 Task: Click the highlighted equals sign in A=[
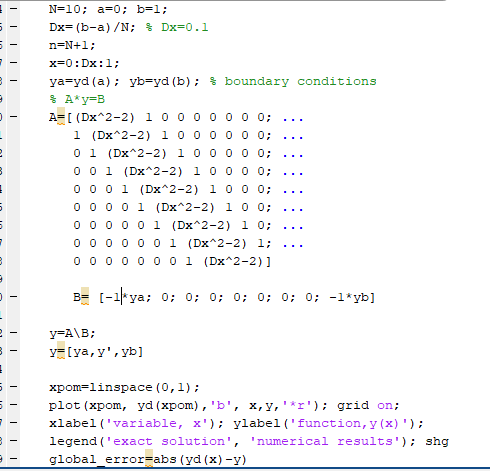61,117
